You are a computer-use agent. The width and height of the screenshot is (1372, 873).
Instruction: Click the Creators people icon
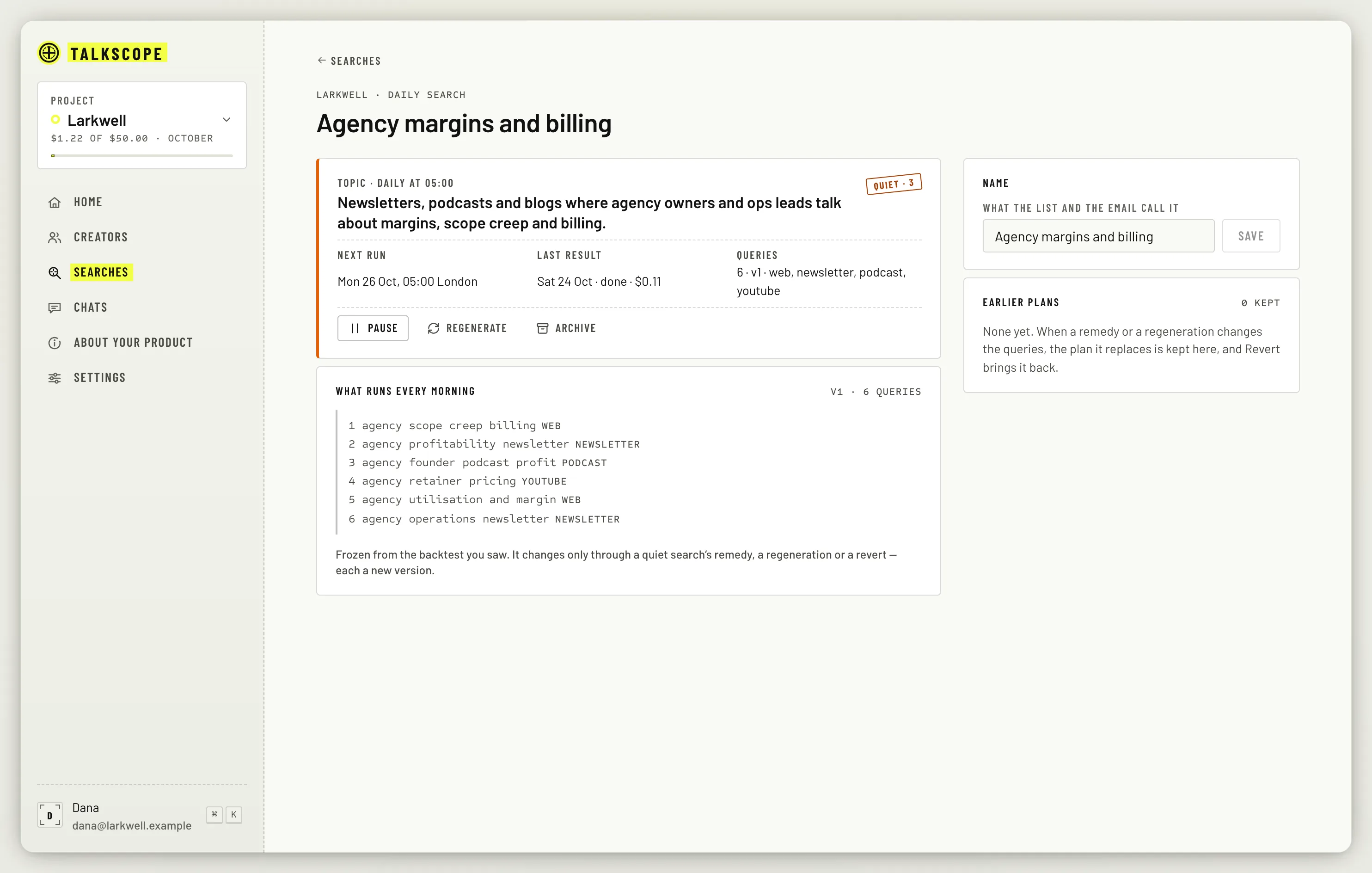[x=55, y=238]
